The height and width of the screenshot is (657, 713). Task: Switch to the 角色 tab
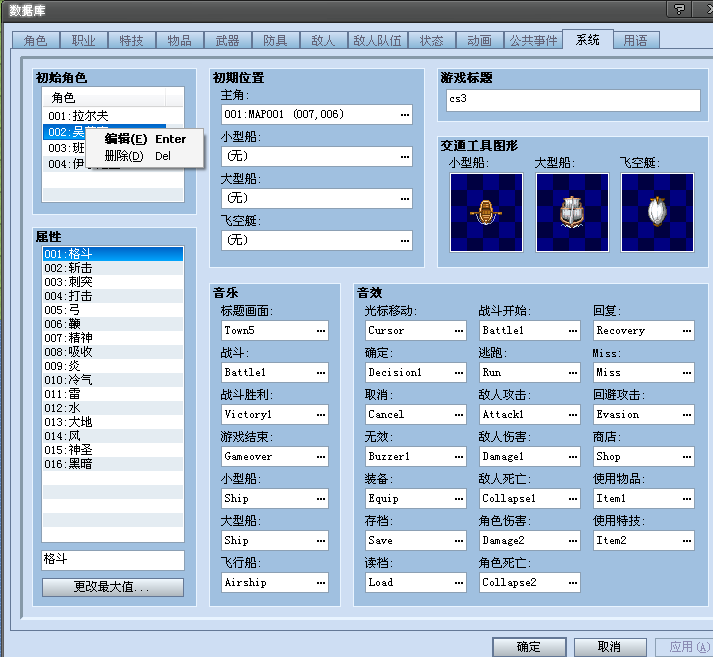pyautogui.click(x=35, y=40)
